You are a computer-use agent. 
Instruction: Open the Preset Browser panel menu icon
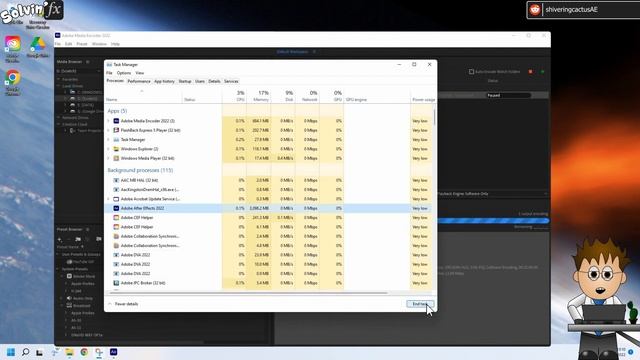(x=88, y=229)
